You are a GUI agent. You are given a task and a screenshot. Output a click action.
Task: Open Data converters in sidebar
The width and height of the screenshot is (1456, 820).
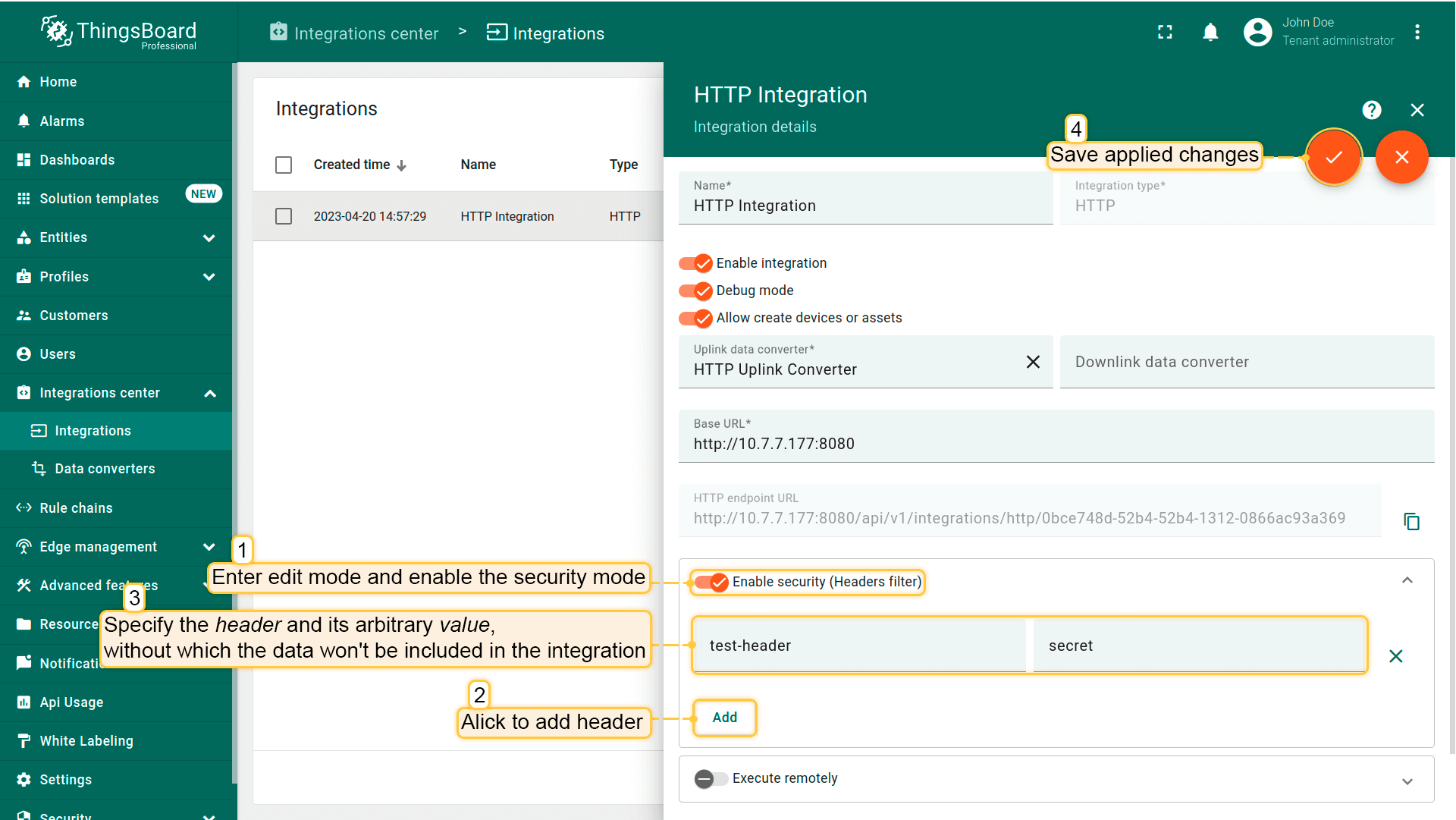[x=105, y=469]
